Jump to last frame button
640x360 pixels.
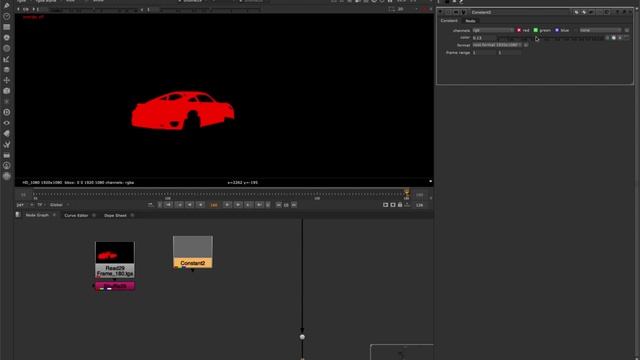[x=259, y=205]
